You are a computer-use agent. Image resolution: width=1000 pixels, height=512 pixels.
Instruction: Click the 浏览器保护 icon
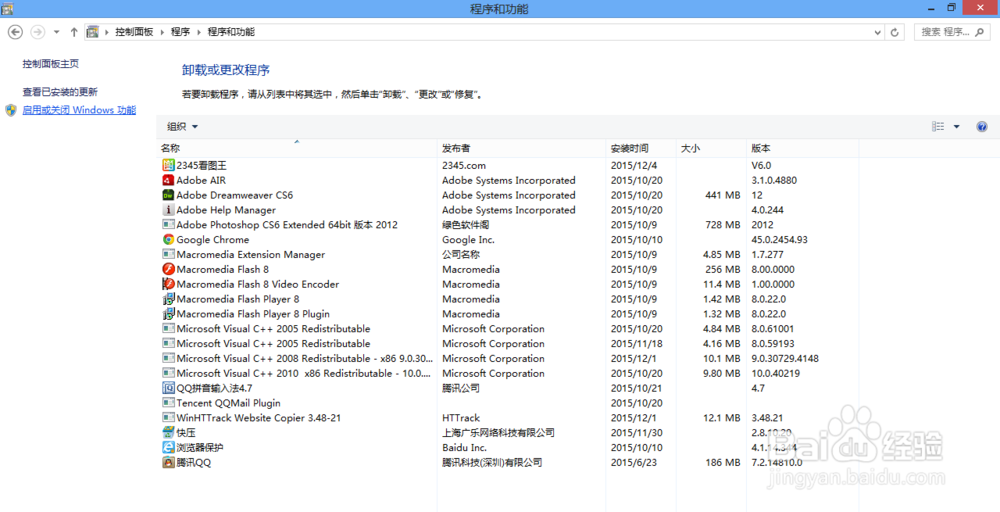(x=168, y=447)
